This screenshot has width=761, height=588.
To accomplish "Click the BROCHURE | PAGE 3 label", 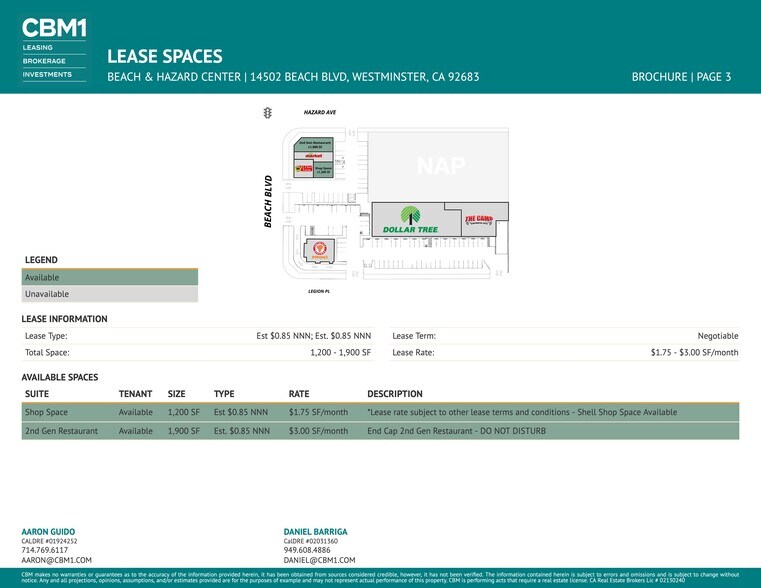I will (681, 77).
